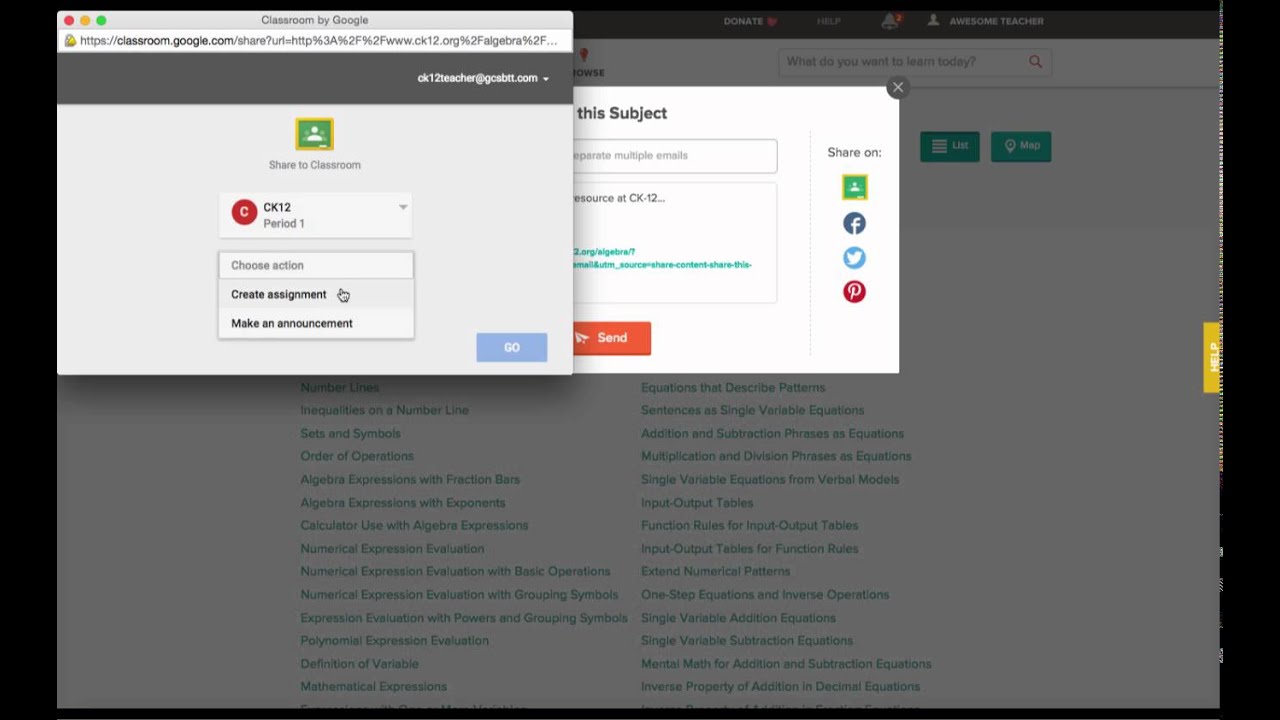Share on Facebook icon
Image resolution: width=1280 pixels, height=720 pixels.
(x=854, y=223)
